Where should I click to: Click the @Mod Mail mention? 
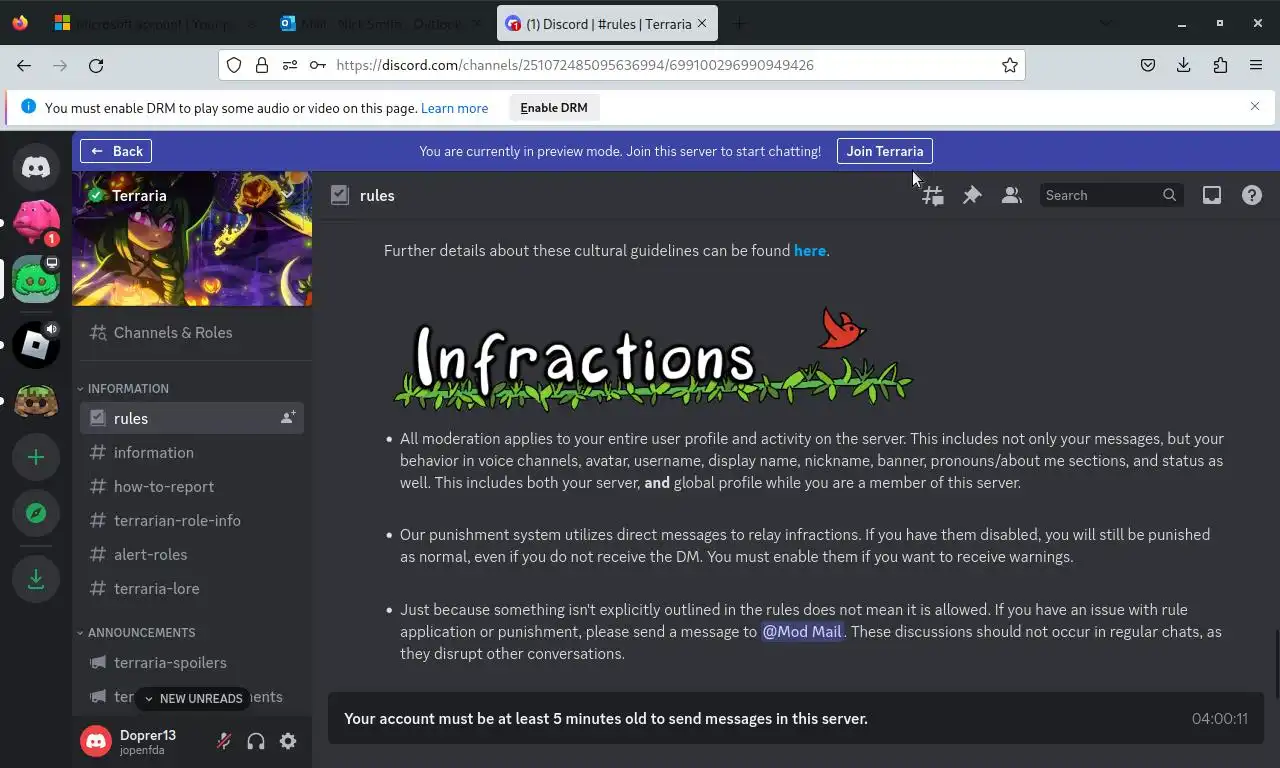point(803,632)
